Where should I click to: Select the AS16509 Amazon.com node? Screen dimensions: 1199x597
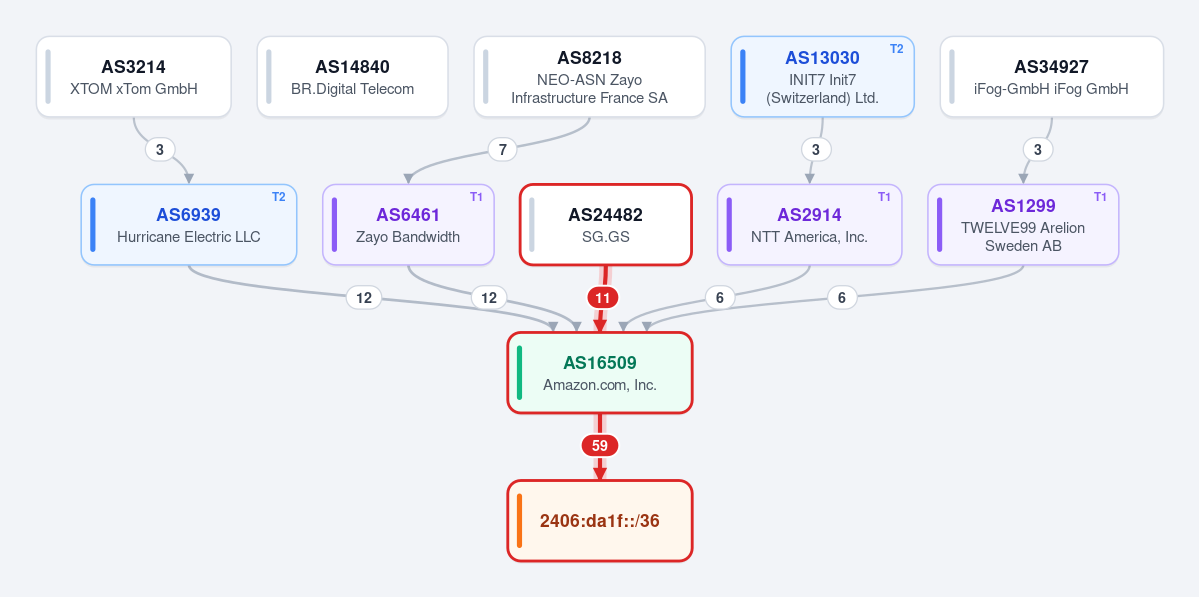600,373
